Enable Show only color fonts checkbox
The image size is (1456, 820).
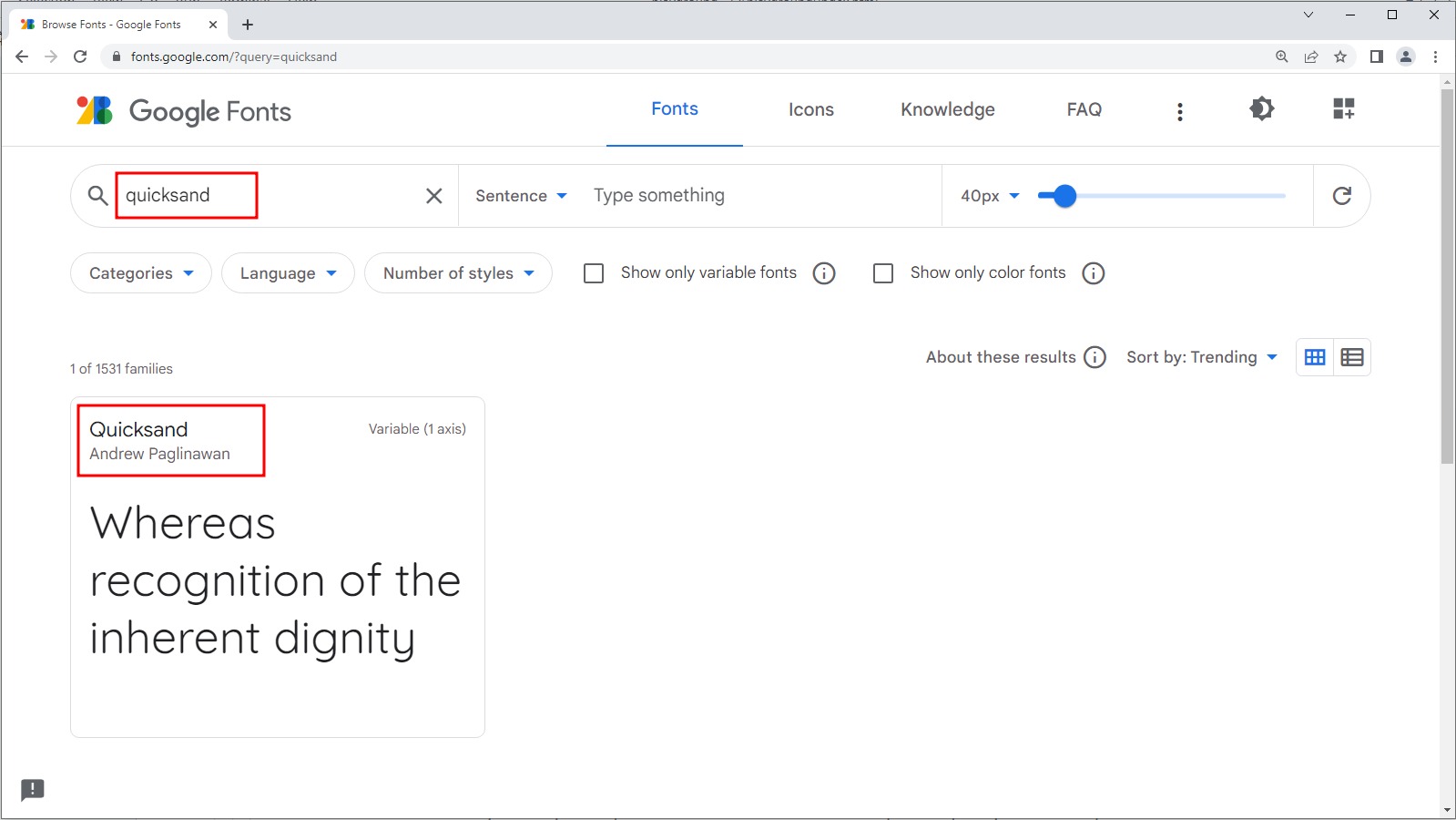883,273
